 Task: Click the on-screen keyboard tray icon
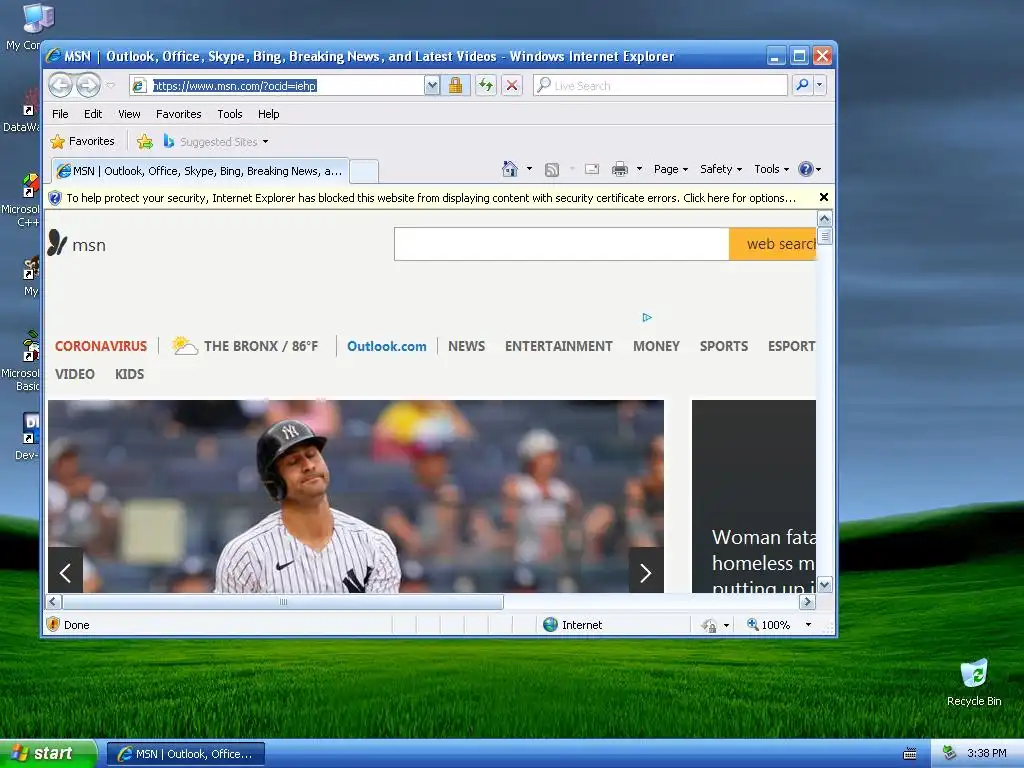910,754
